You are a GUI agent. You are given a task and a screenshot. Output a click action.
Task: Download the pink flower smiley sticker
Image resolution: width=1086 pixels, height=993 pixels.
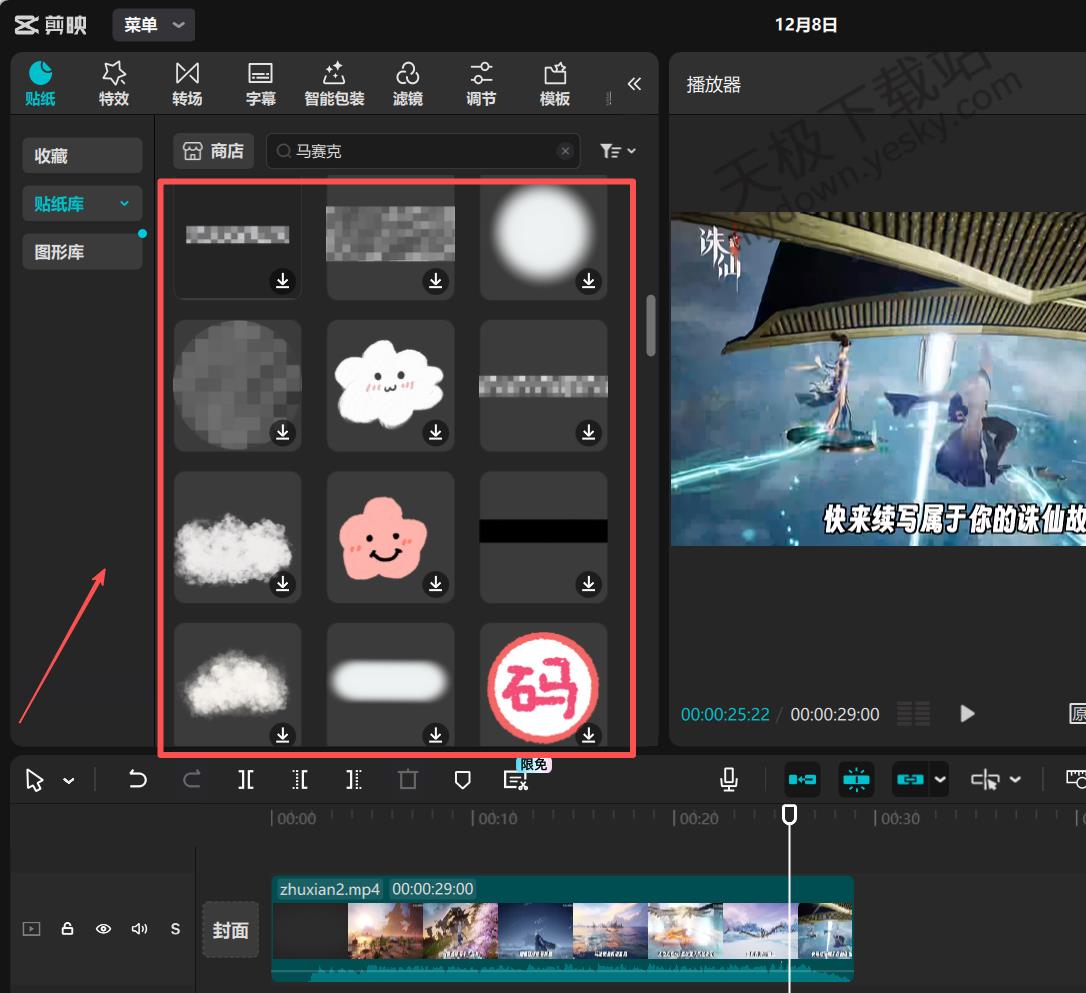pos(436,583)
